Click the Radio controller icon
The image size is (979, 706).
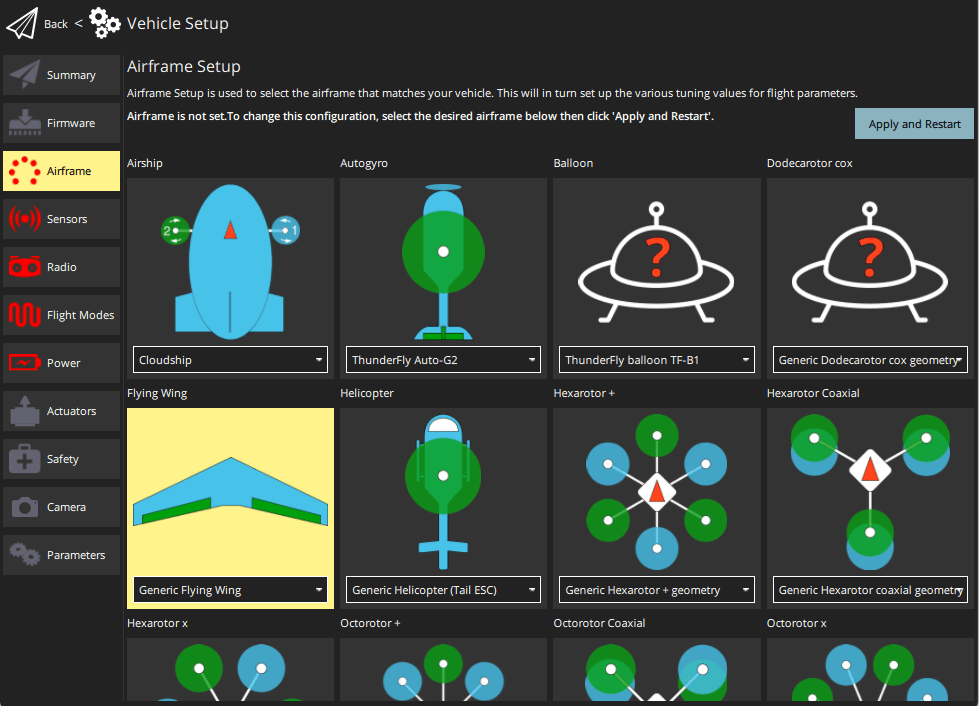coord(25,267)
